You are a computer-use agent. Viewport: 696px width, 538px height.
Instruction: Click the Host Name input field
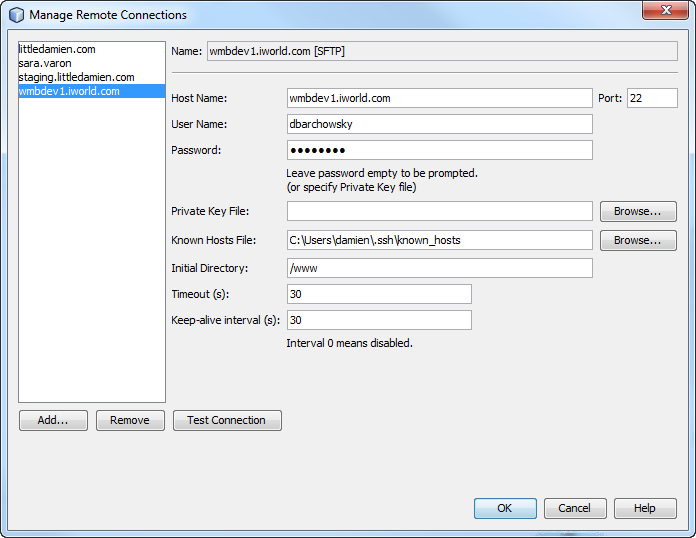tap(439, 98)
